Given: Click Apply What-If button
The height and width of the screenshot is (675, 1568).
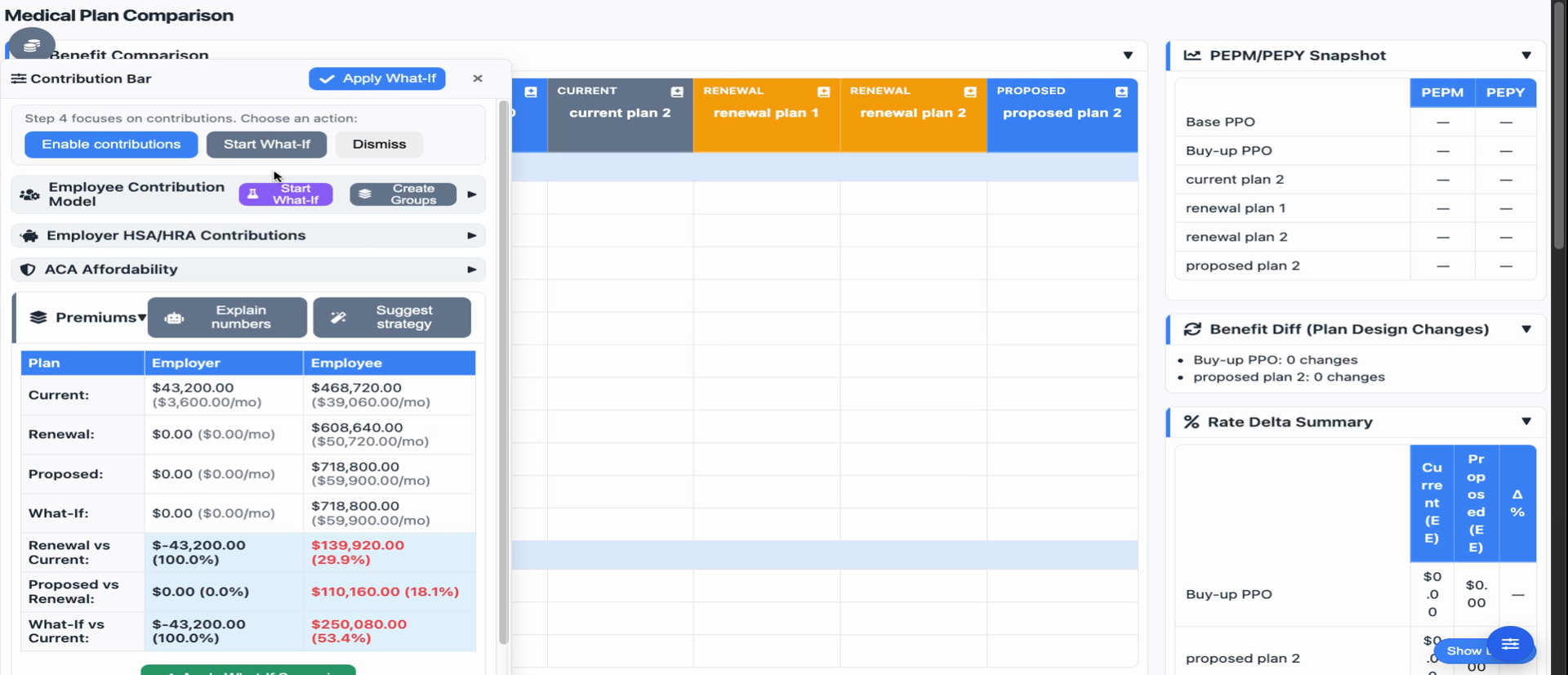Looking at the screenshot, I should (377, 78).
